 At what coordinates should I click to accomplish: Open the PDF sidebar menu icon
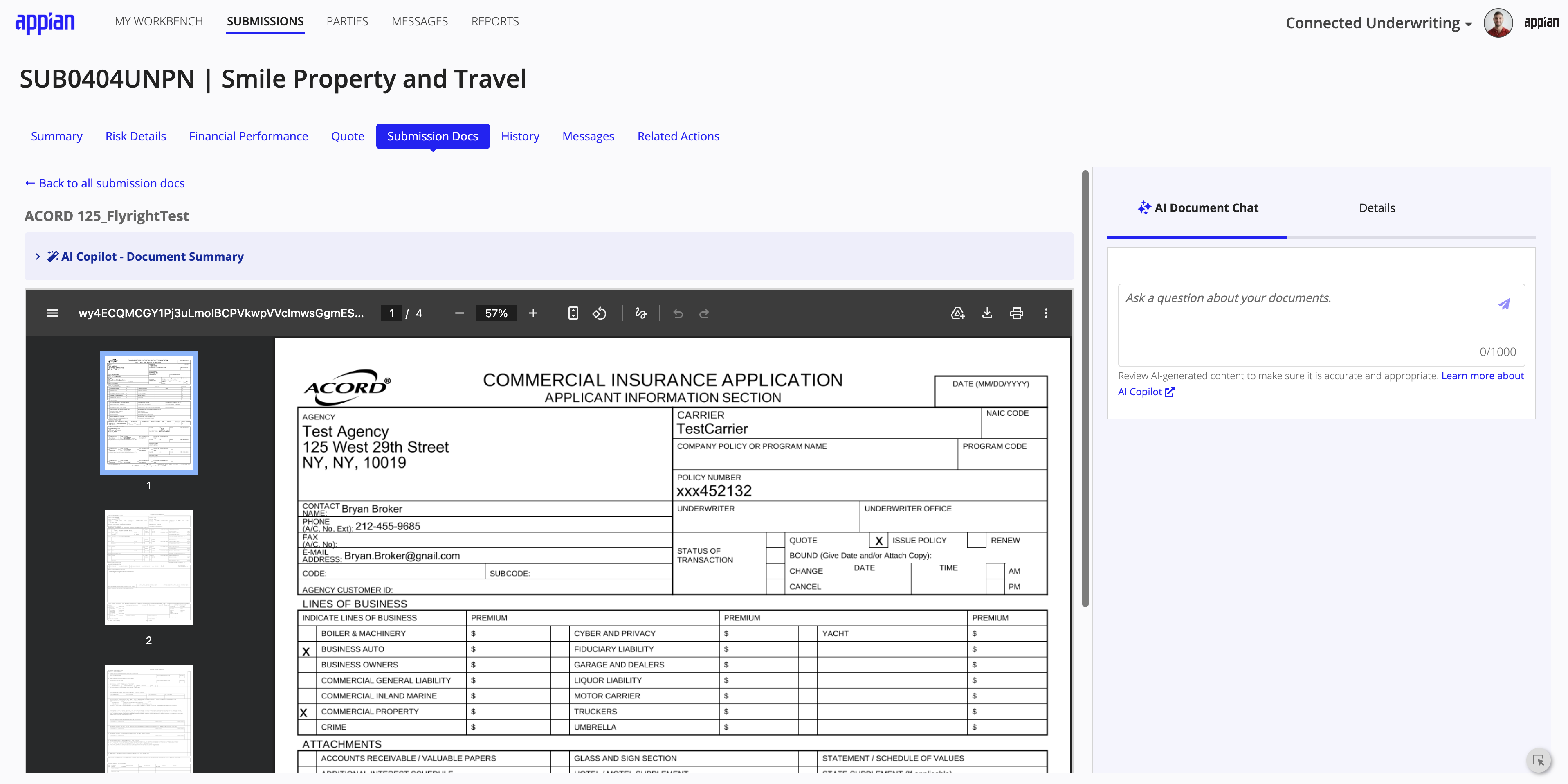click(52, 313)
